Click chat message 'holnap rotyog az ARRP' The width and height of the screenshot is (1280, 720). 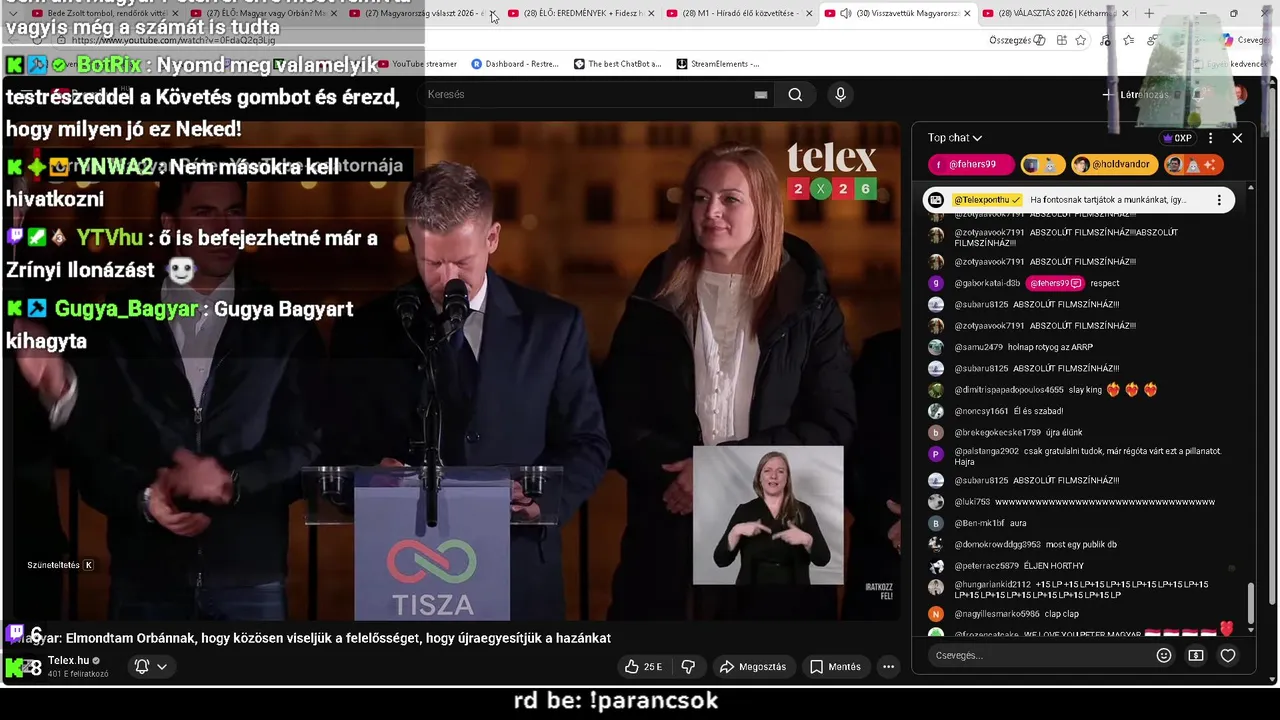click(1048, 347)
